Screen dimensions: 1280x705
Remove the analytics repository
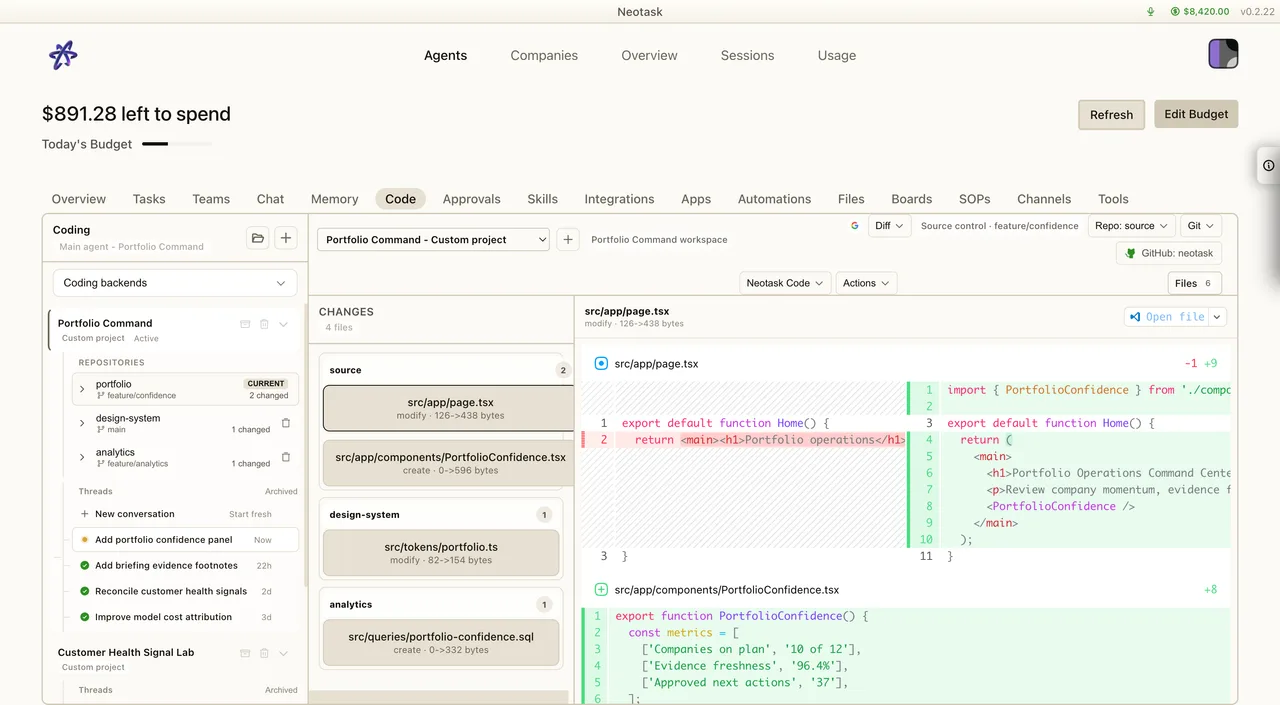pyautogui.click(x=286, y=457)
